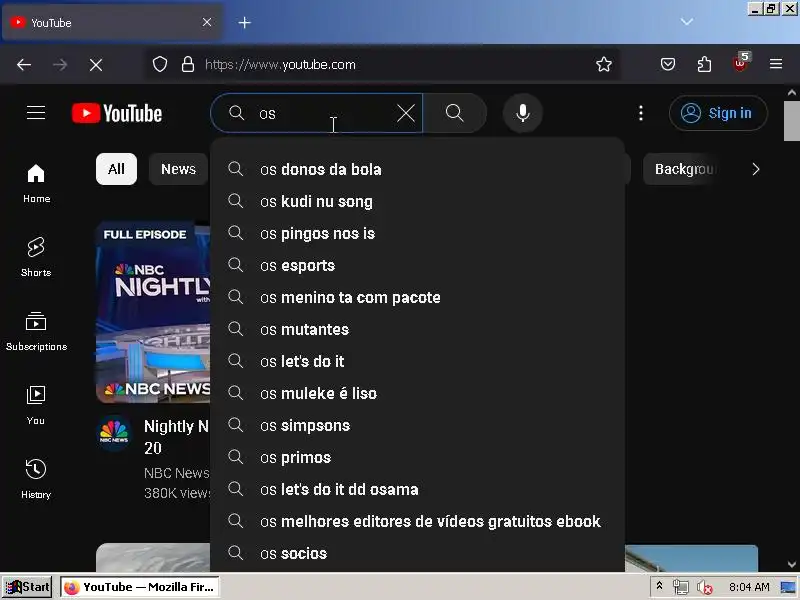The image size is (800, 600).
Task: Open NBC News channel name link
Action: (177, 473)
